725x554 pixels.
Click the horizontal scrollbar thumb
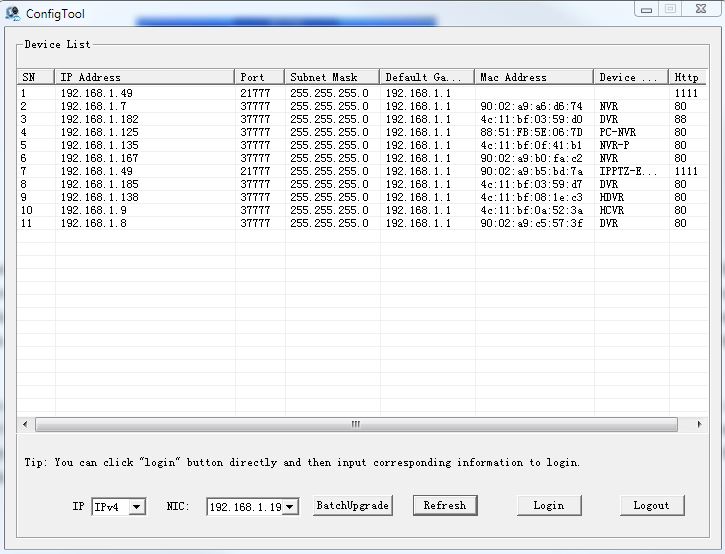[356, 424]
